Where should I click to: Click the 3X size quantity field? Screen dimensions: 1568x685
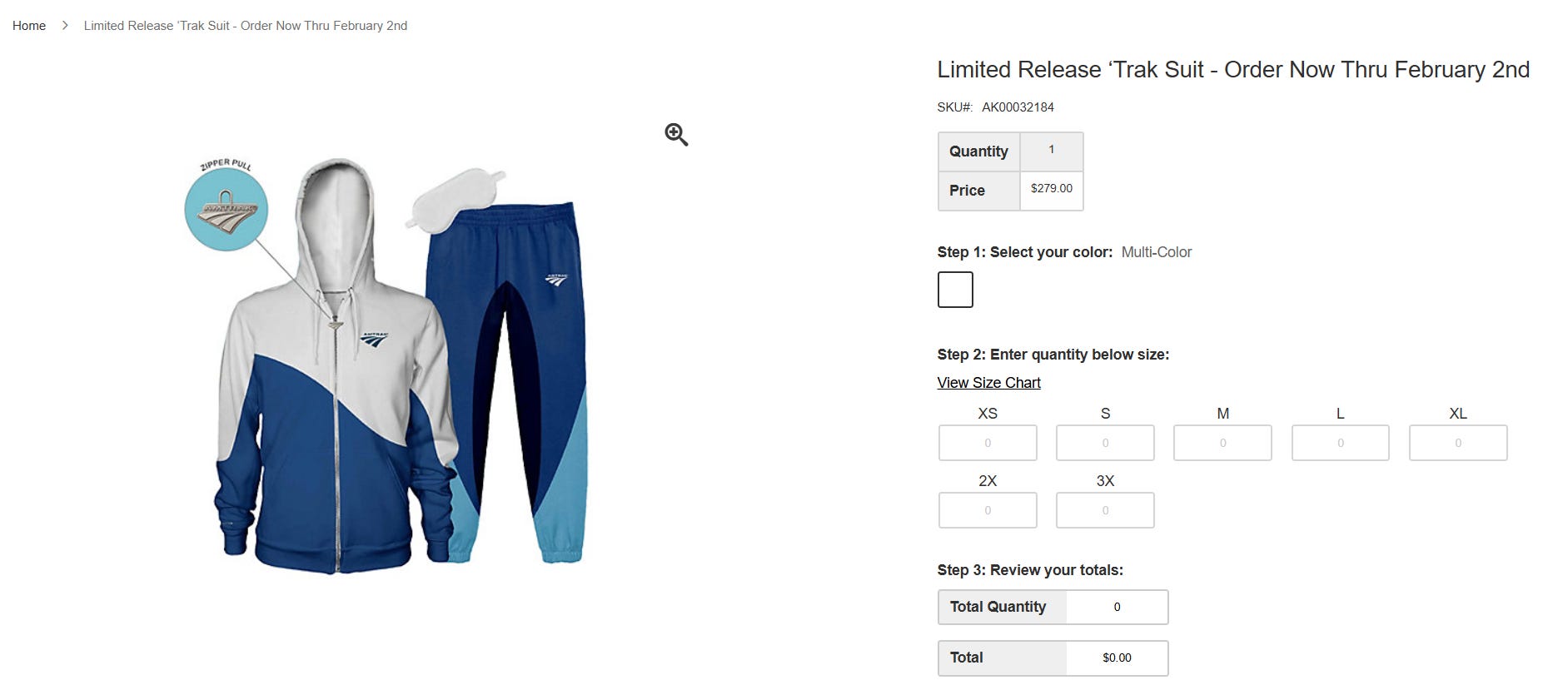(x=1105, y=510)
